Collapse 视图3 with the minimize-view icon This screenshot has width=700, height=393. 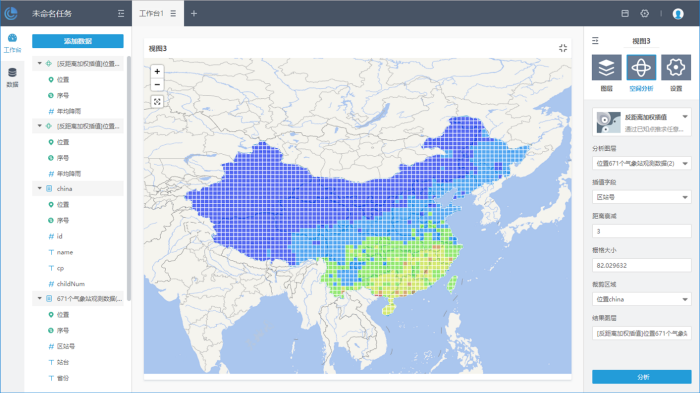coord(563,48)
